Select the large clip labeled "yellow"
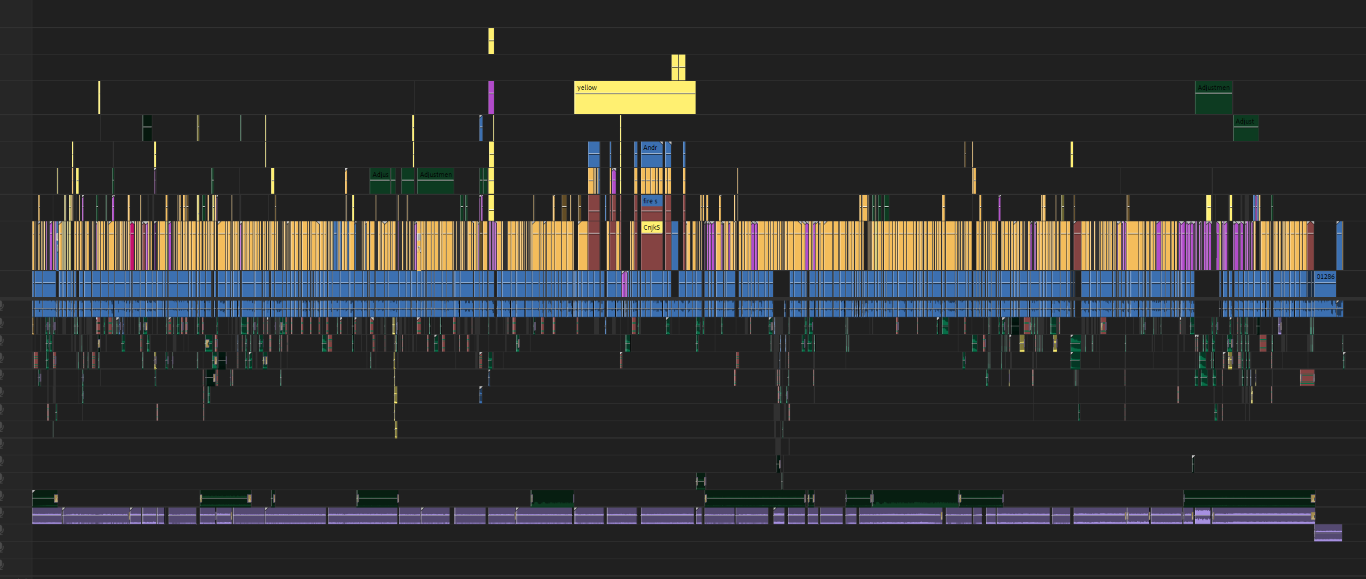 (x=634, y=98)
